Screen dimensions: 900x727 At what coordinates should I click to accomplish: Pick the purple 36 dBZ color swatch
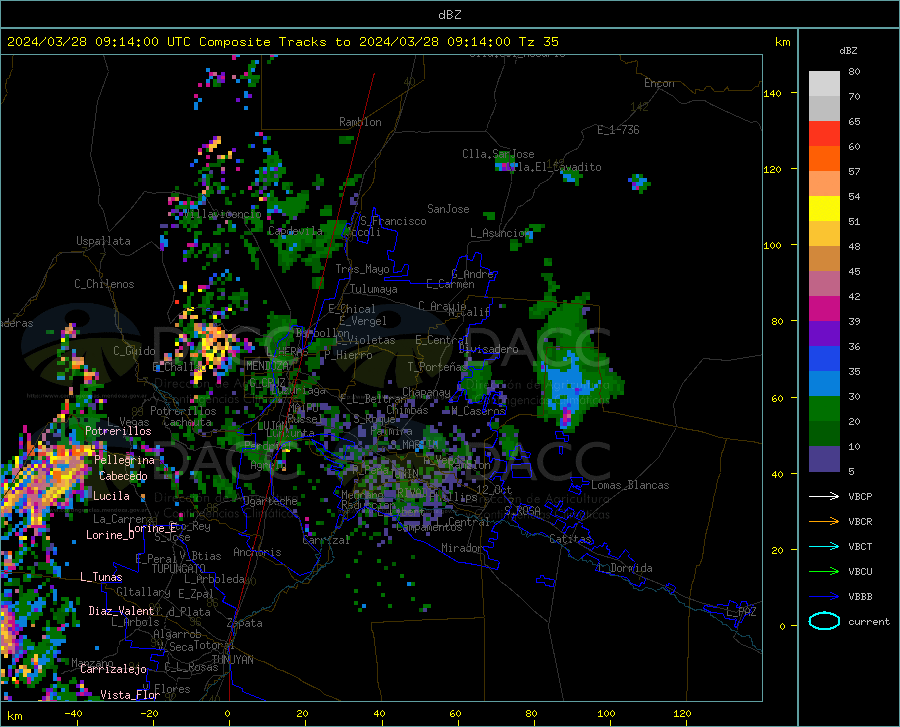tap(824, 334)
